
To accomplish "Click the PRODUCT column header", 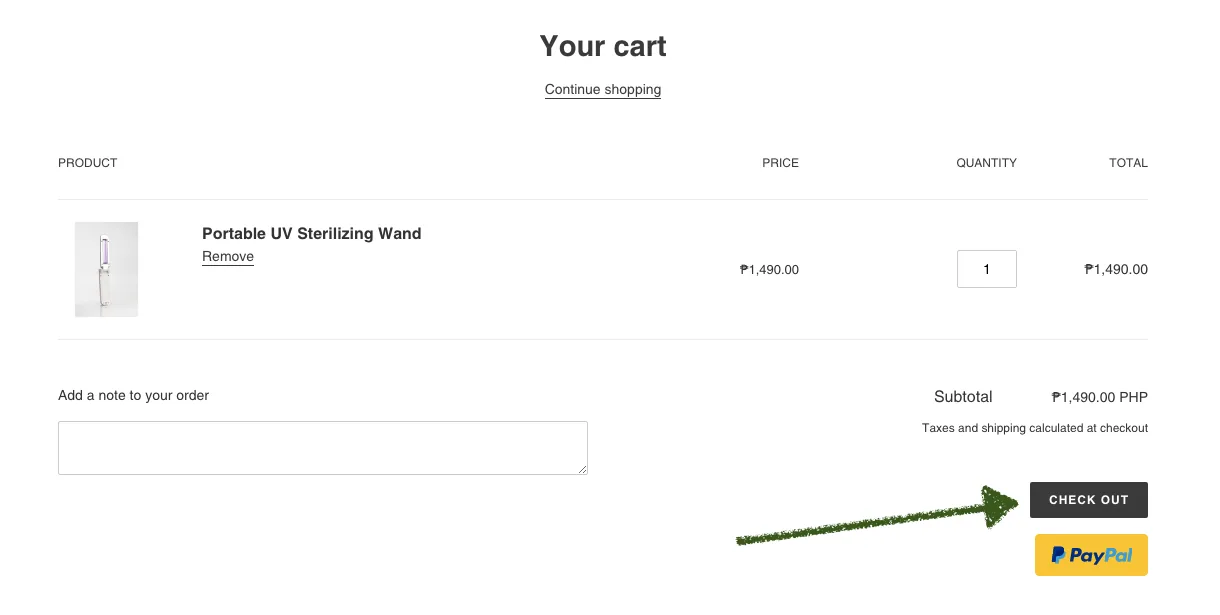I will coord(88,163).
